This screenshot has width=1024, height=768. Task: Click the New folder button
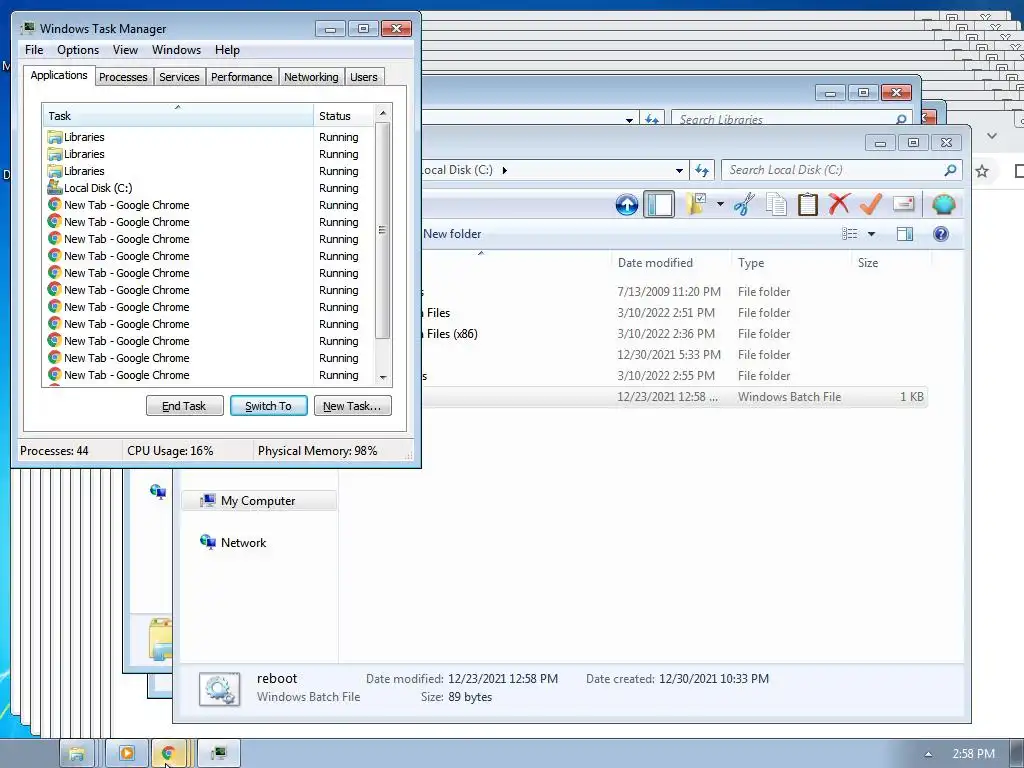452,234
